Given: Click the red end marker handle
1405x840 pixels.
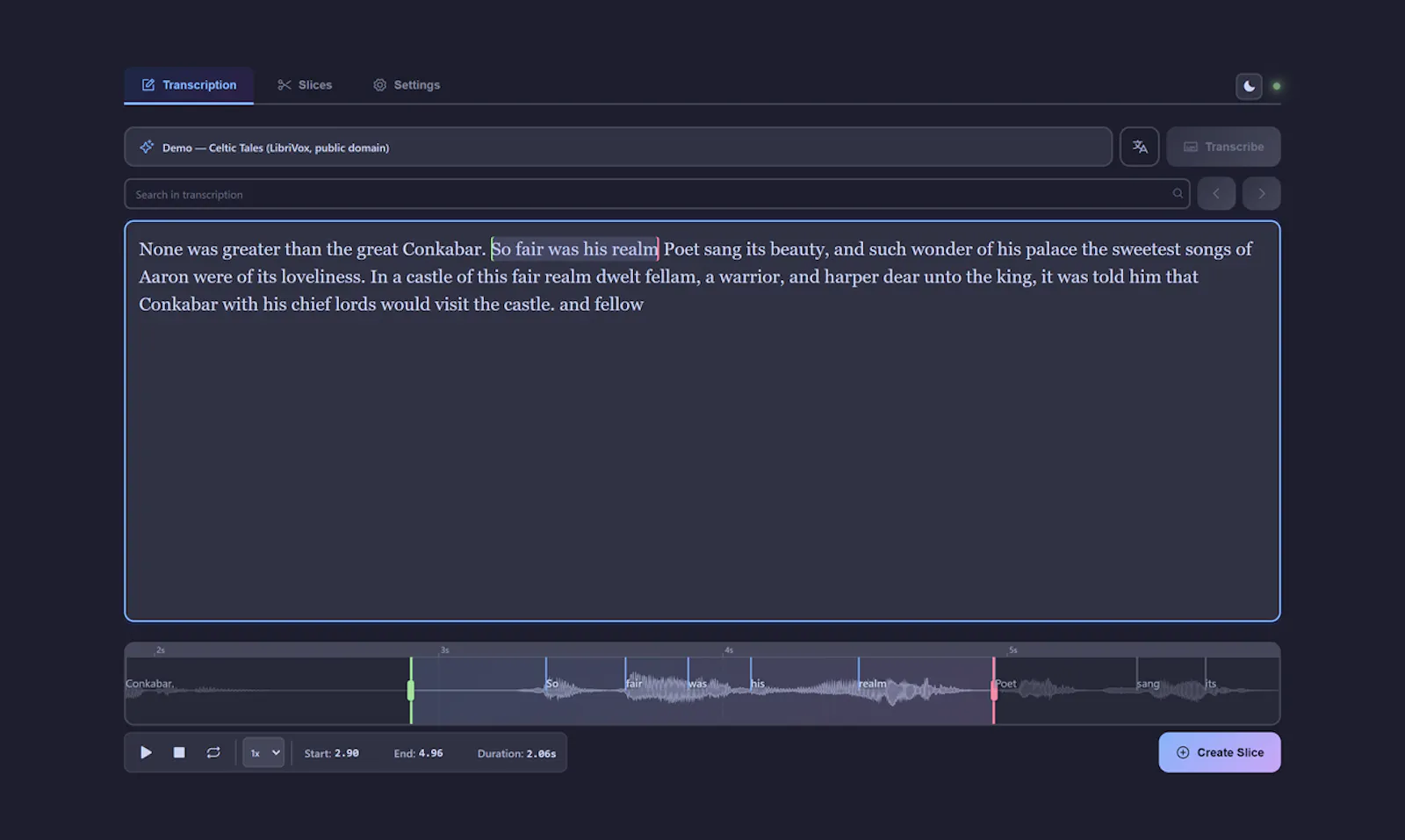Looking at the screenshot, I should pyautogui.click(x=994, y=691).
